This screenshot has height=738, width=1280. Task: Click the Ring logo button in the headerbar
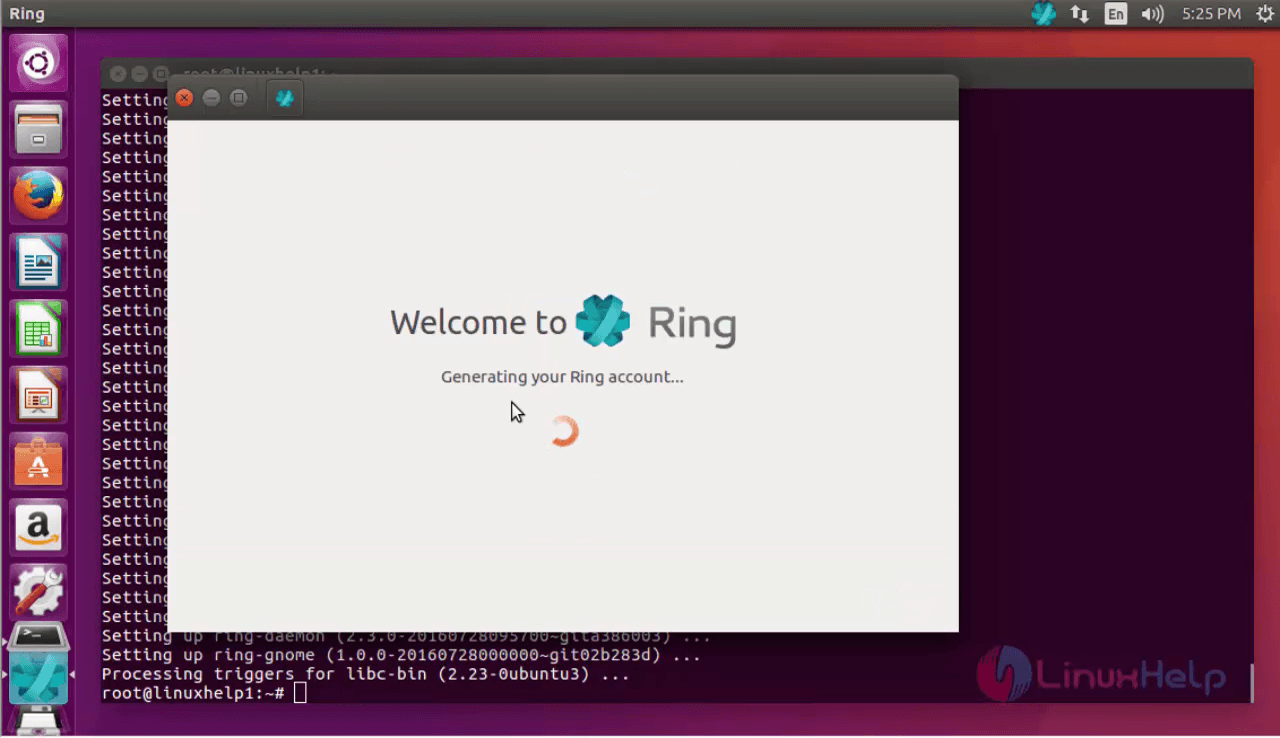click(284, 98)
